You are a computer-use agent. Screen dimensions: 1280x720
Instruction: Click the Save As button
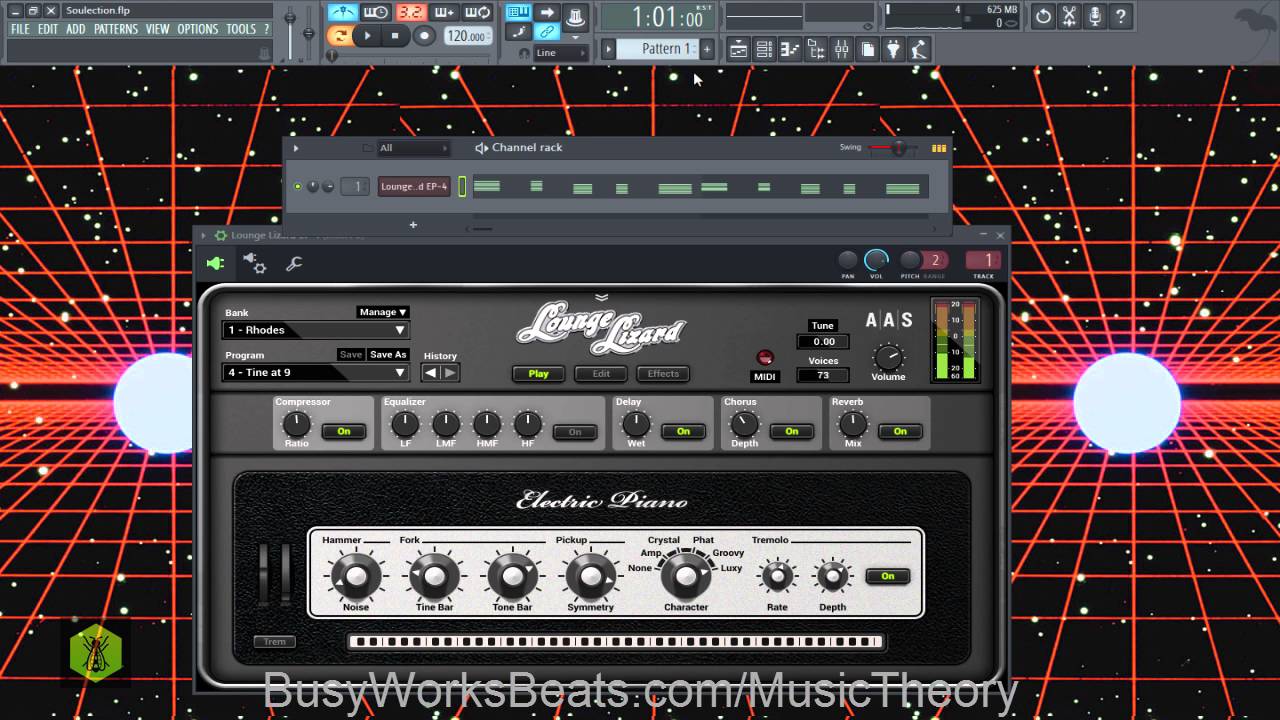(388, 355)
